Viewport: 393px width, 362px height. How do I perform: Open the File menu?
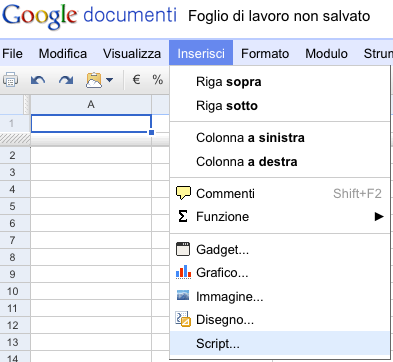pos(12,54)
